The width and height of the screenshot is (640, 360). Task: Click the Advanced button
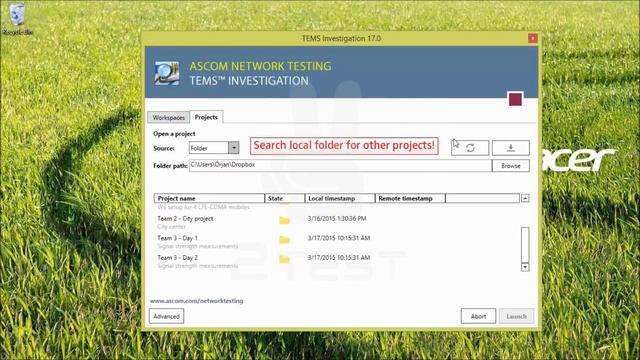pyautogui.click(x=167, y=316)
